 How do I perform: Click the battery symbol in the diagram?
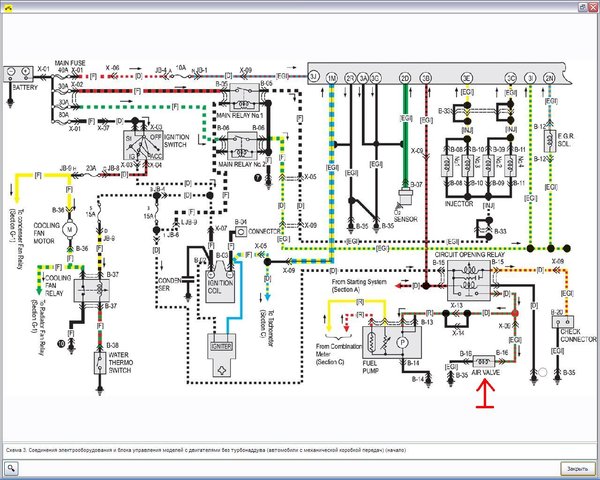coord(18,73)
